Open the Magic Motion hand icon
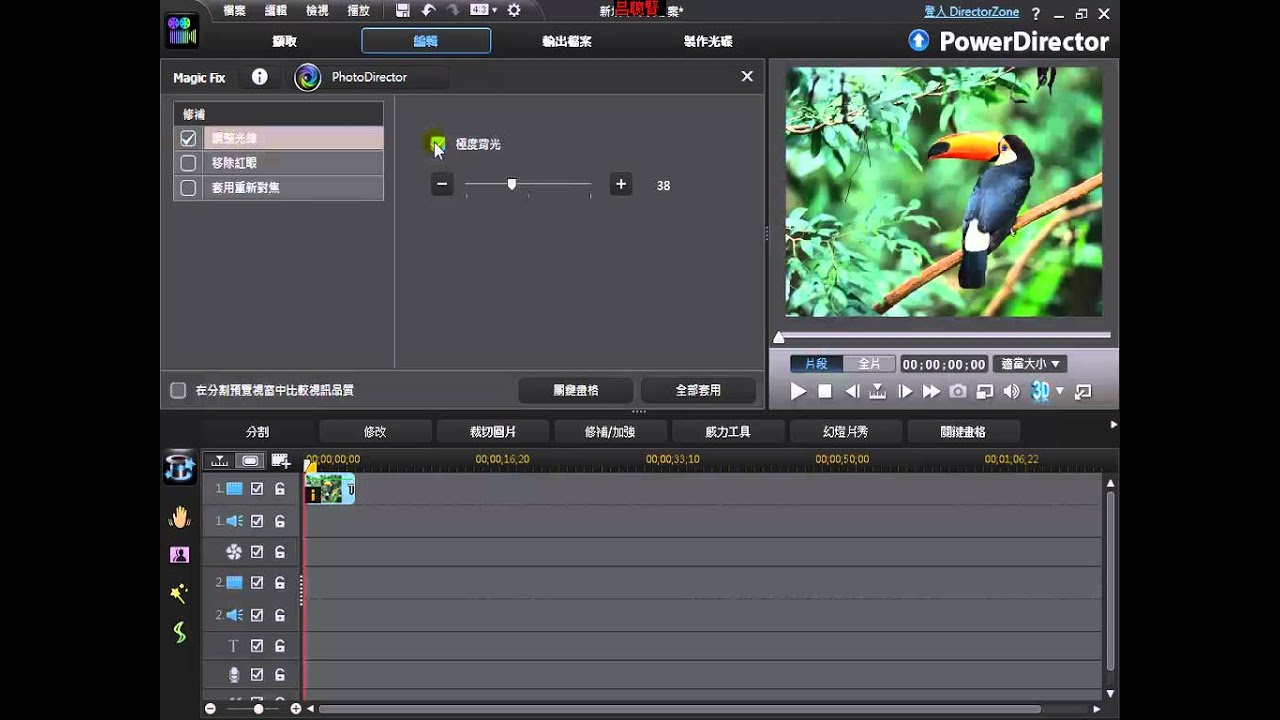 tap(180, 517)
